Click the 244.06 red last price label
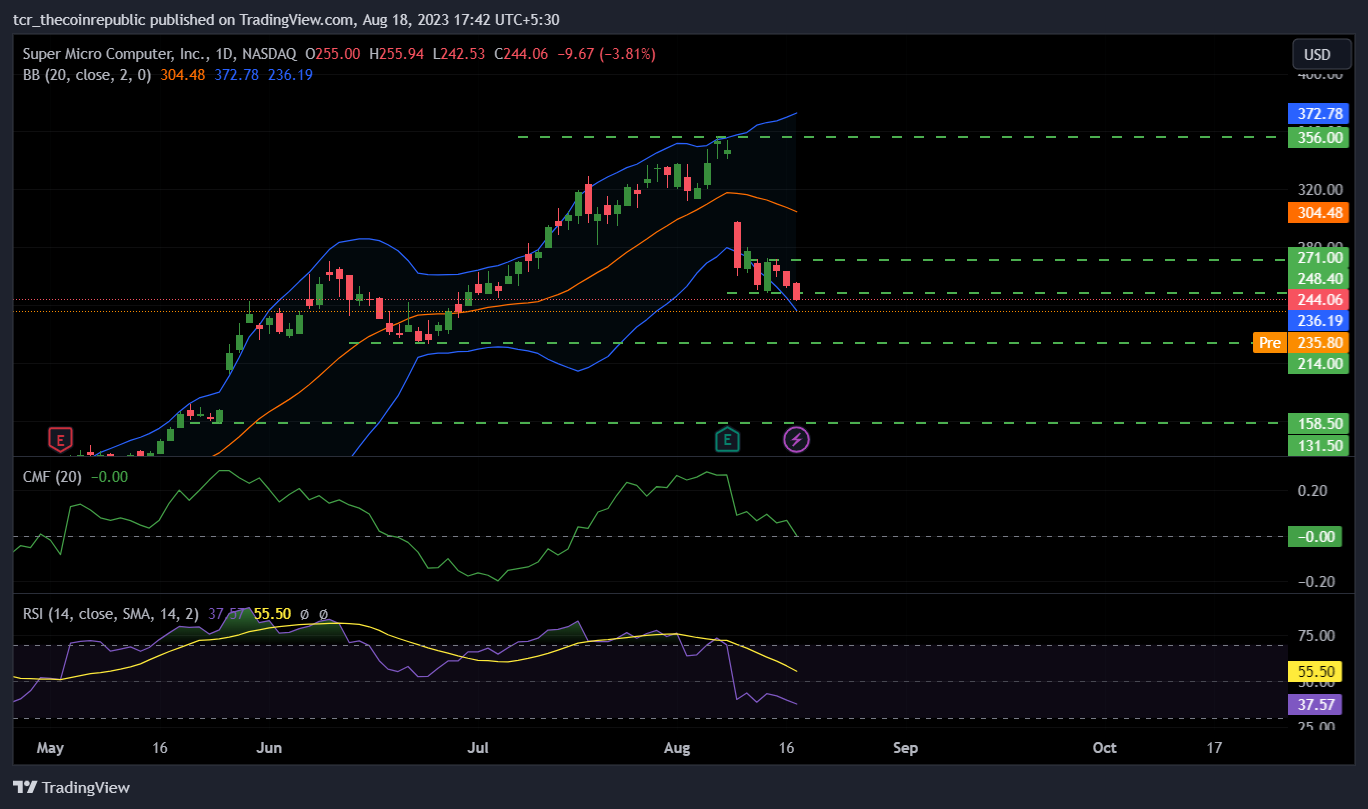The height and width of the screenshot is (809, 1368). tap(1318, 299)
